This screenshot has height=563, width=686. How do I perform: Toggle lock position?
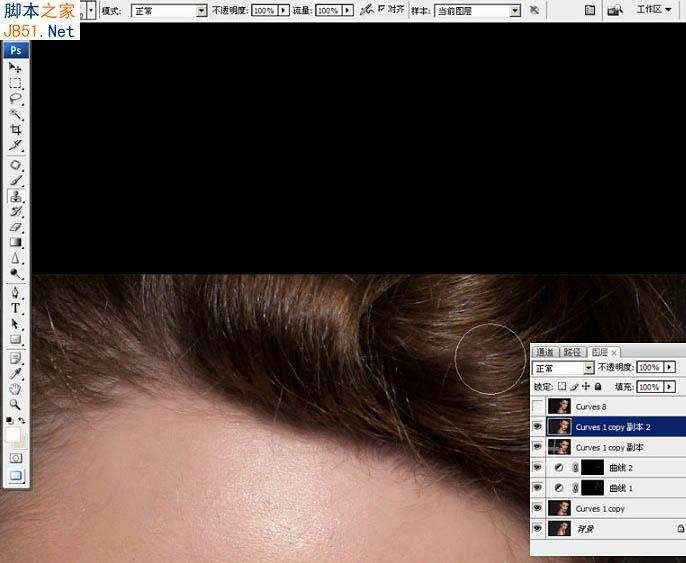pyautogui.click(x=586, y=387)
